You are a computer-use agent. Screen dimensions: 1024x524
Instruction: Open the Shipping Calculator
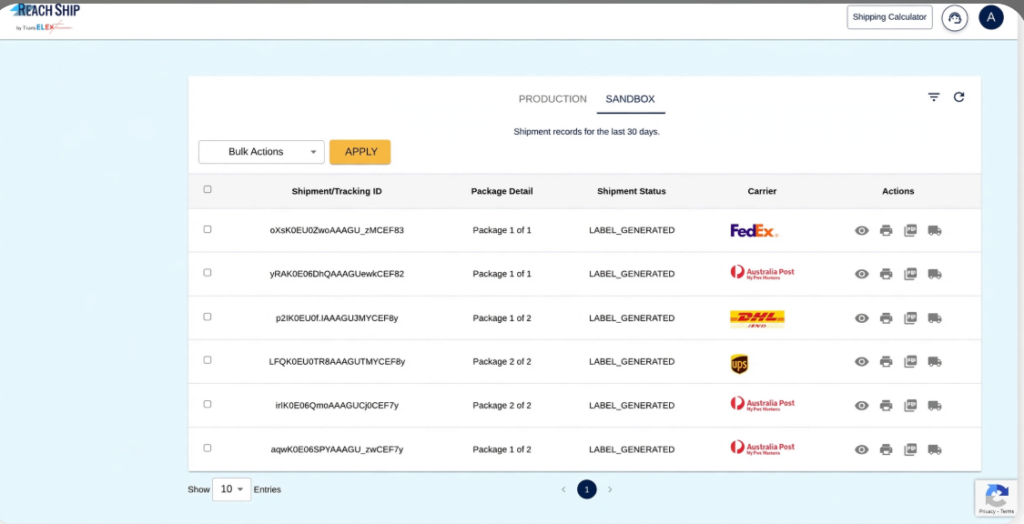(889, 18)
